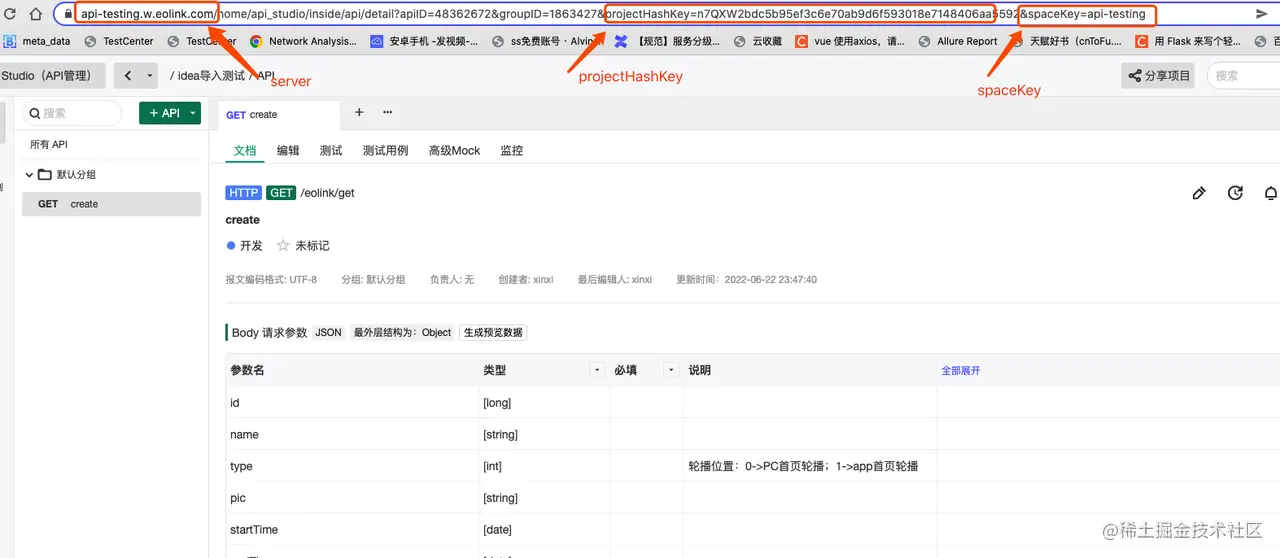This screenshot has width=1280, height=558.
Task: Switch to the 测试用例 tab
Action: 385,150
